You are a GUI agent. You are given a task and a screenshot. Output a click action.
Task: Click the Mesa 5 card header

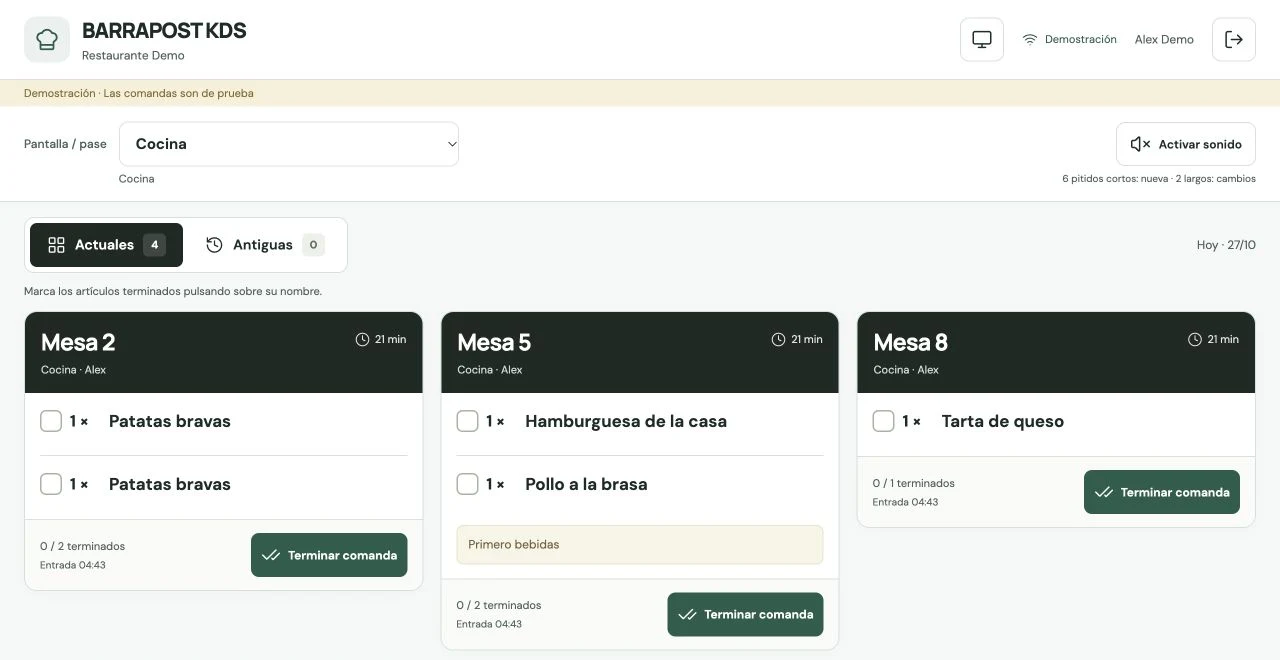click(x=640, y=353)
